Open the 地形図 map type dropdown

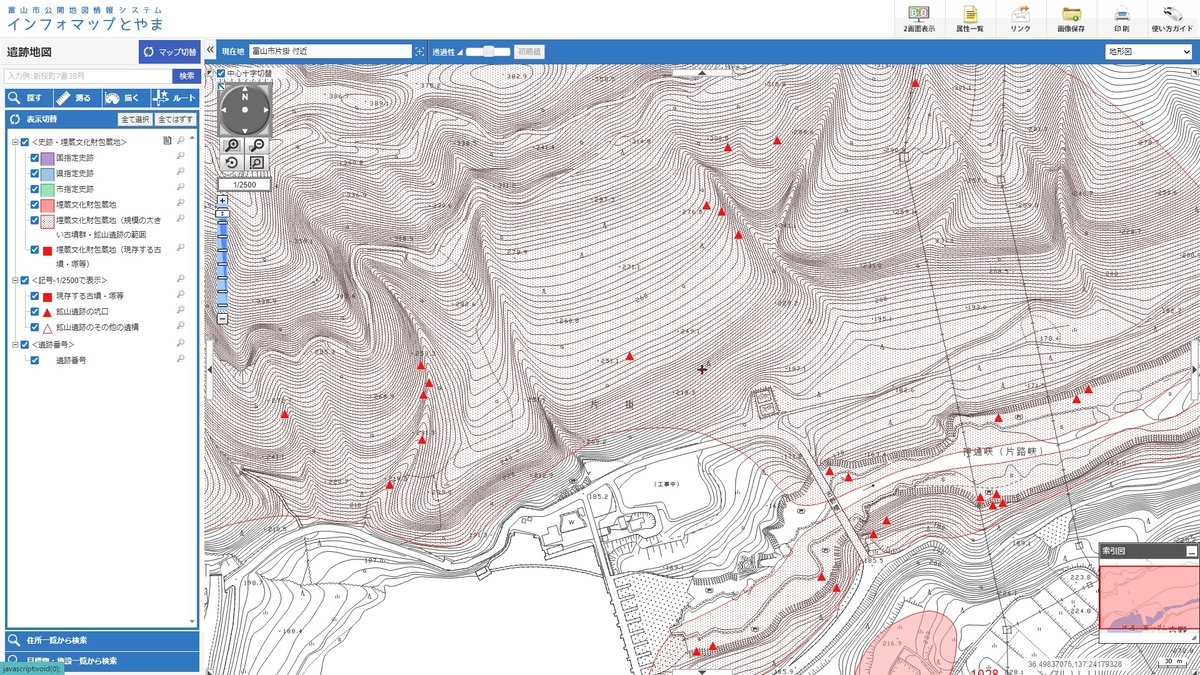click(1149, 51)
